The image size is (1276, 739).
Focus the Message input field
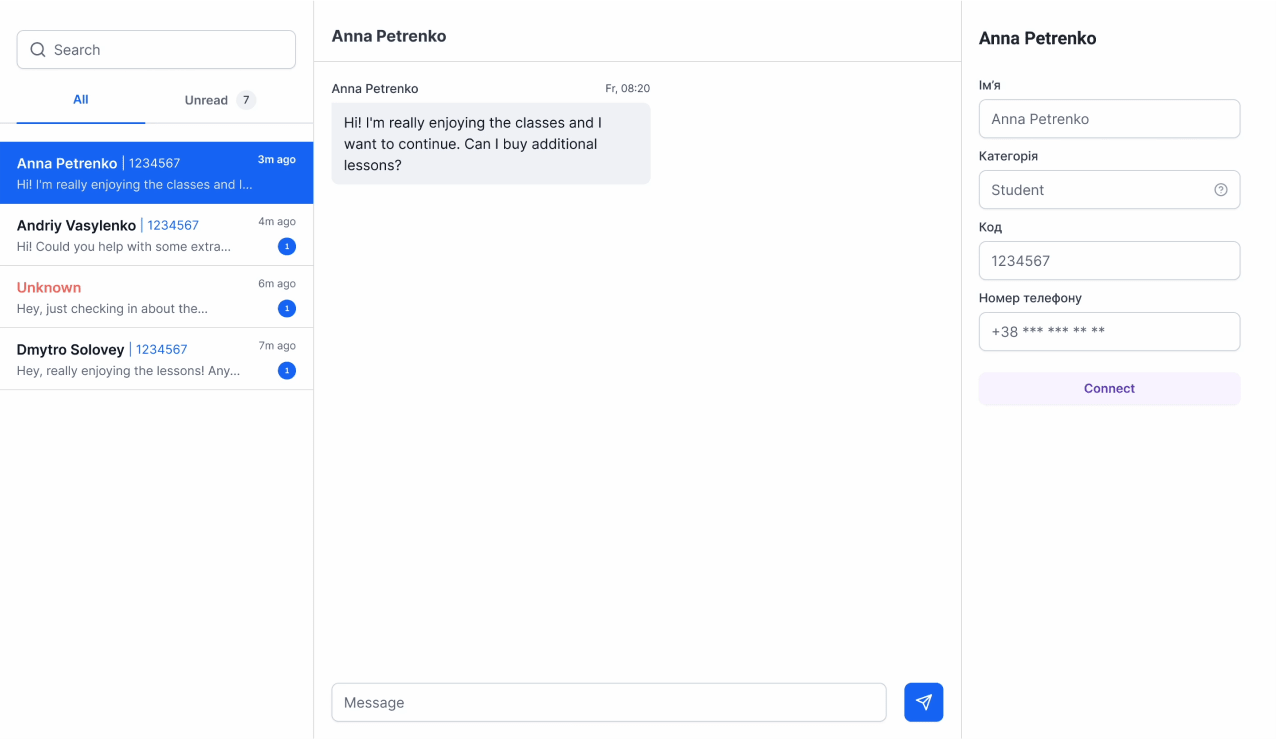(608, 702)
